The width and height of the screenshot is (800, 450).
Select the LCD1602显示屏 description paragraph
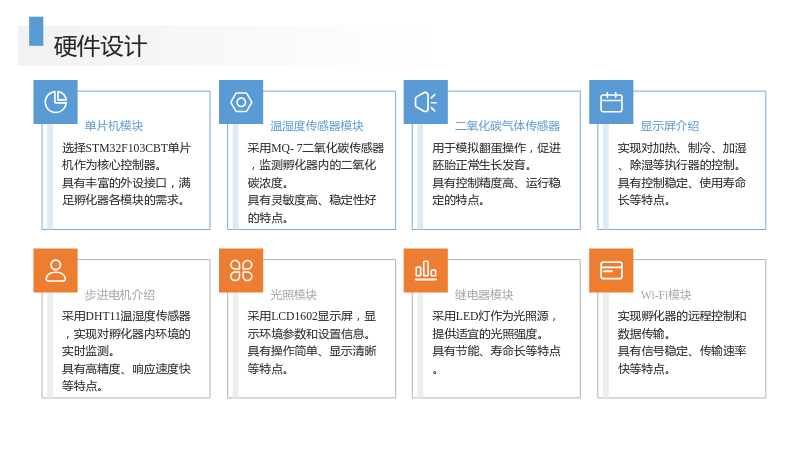(x=312, y=342)
